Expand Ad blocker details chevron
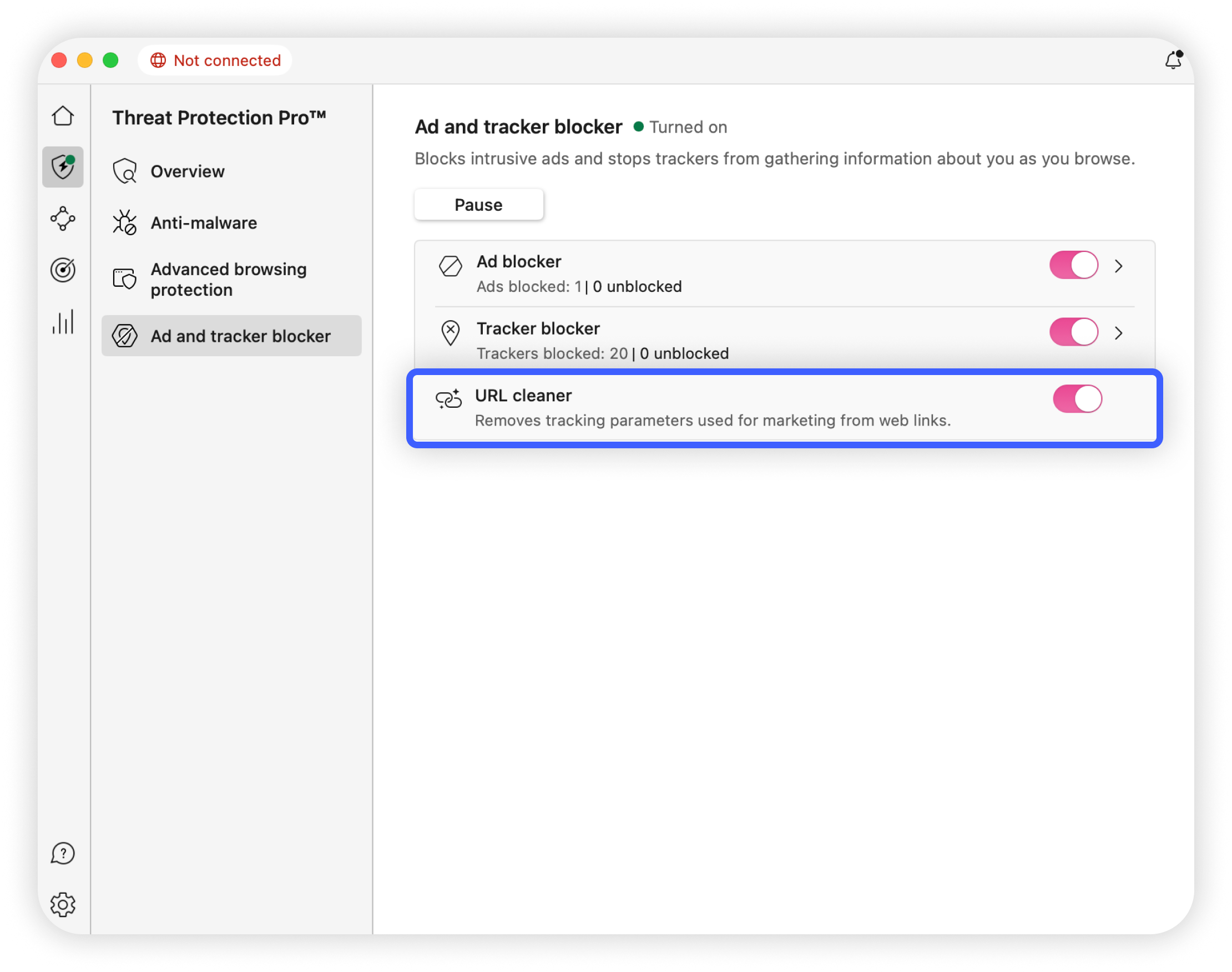 pyautogui.click(x=1118, y=266)
